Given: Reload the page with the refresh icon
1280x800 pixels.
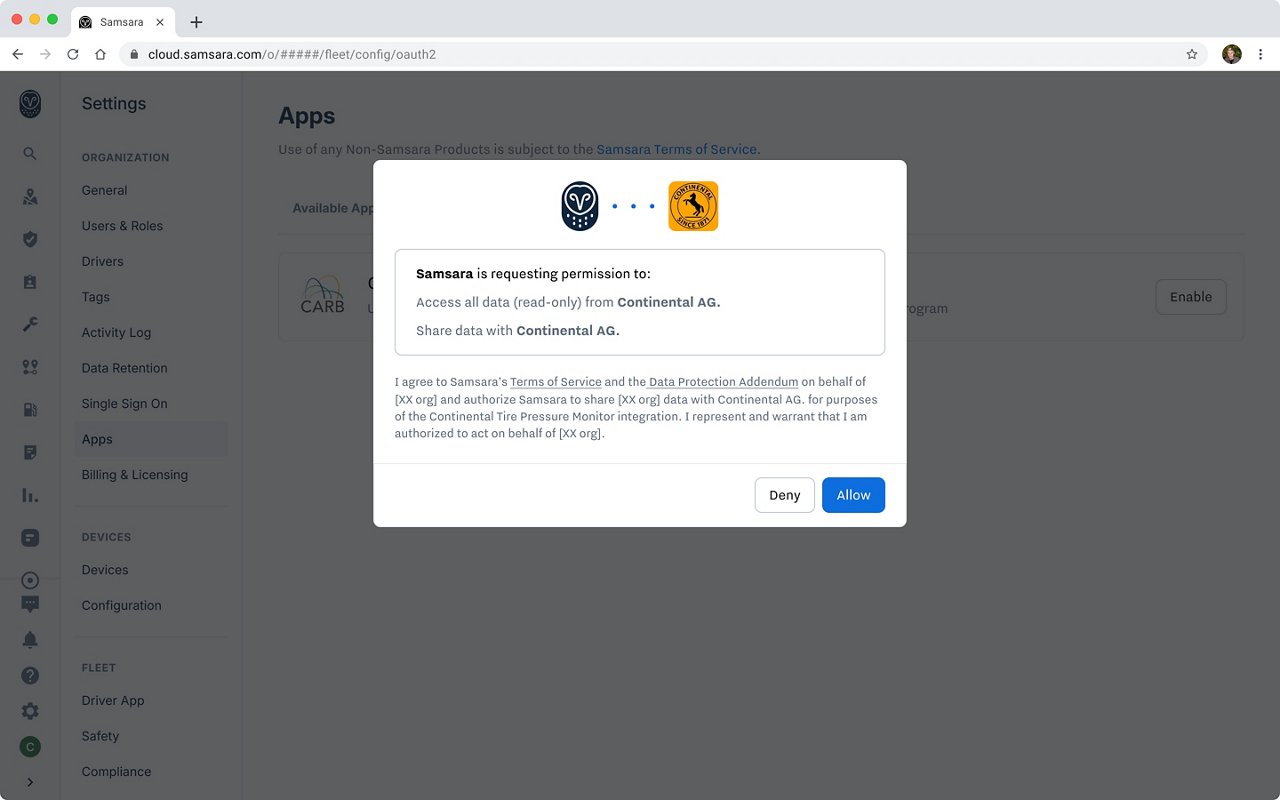Looking at the screenshot, I should (73, 54).
